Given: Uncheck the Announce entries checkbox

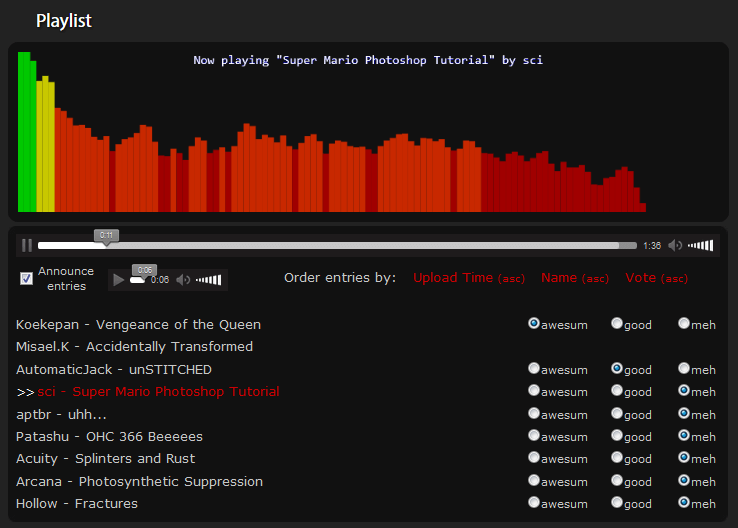Looking at the screenshot, I should click(x=26, y=279).
